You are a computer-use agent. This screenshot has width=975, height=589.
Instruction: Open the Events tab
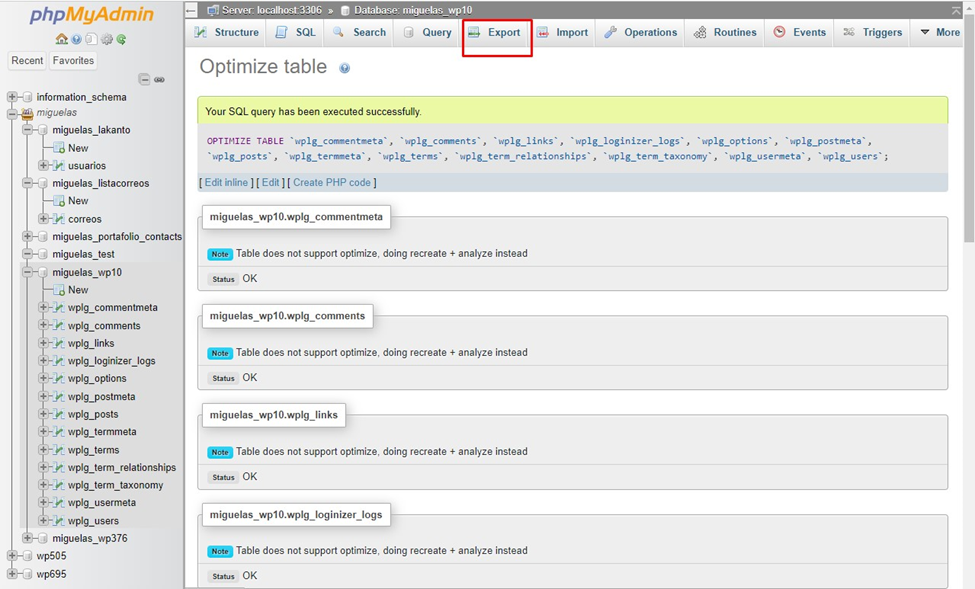click(800, 32)
